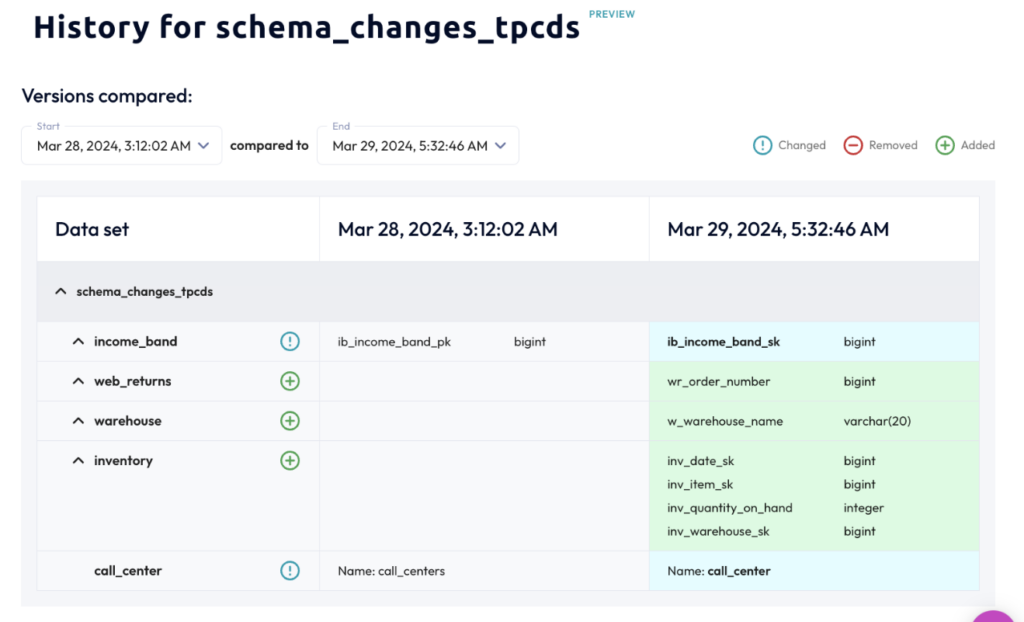
Task: Click the Changed icon beside call_center
Action: [x=290, y=570]
